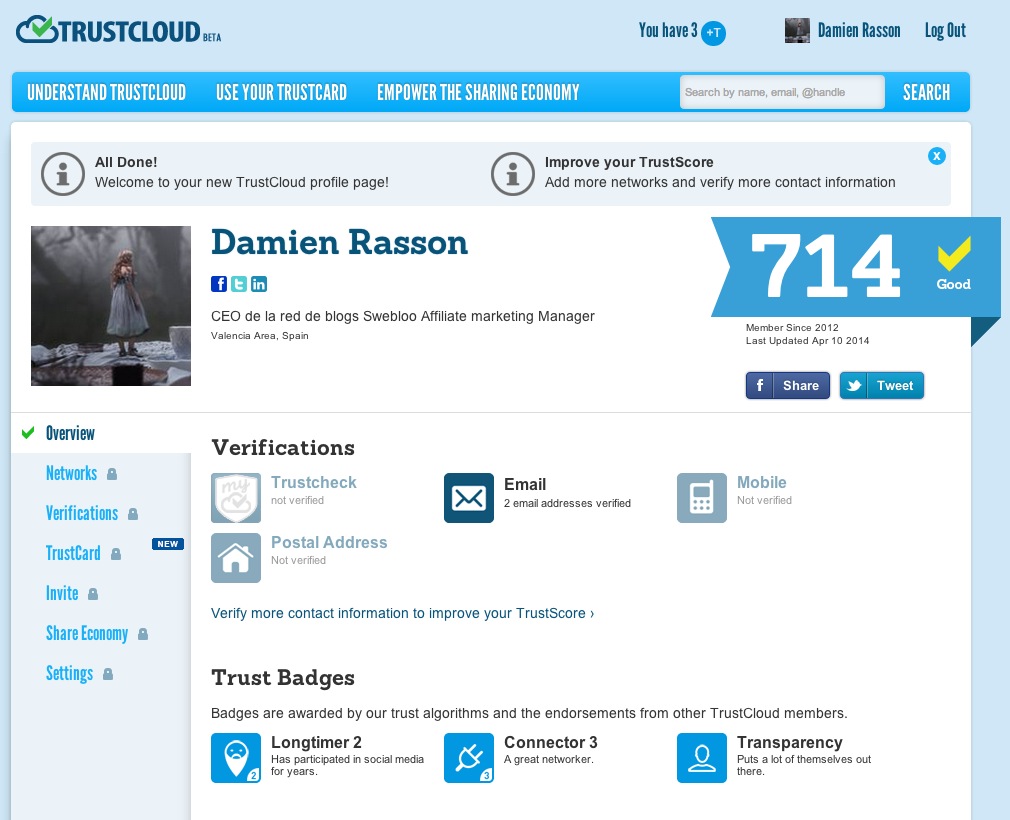Click the Twitter icon under the profile name

[239, 284]
